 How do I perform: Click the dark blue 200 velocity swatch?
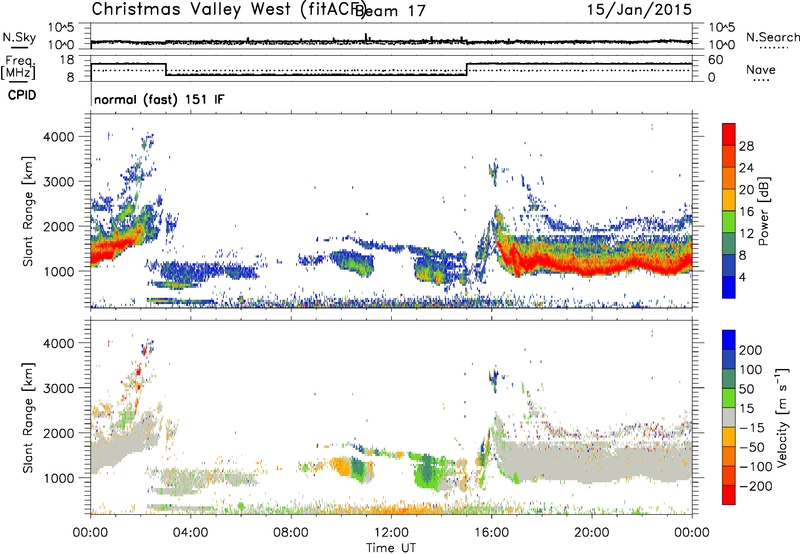pyautogui.click(x=729, y=339)
